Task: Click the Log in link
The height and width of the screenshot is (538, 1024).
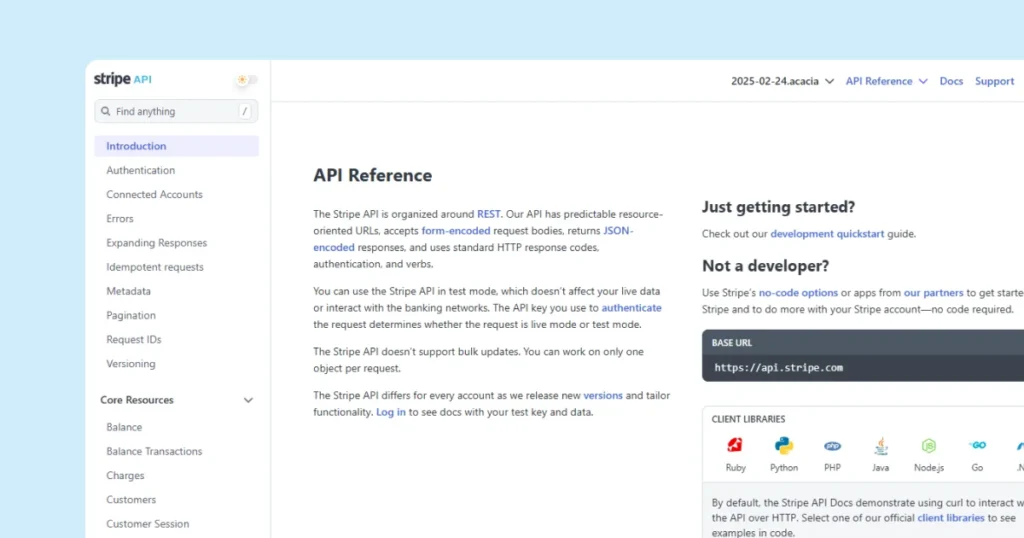Action: tap(391, 412)
